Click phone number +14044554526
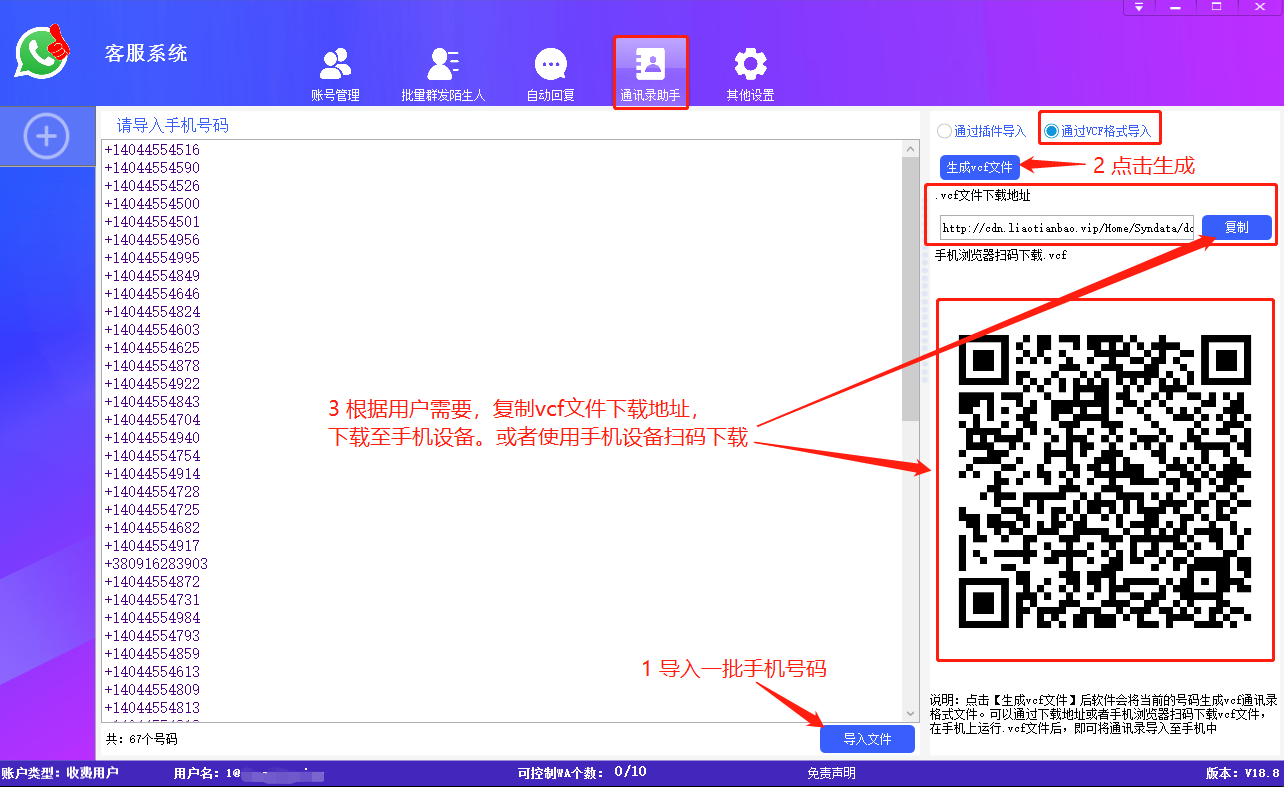The image size is (1284, 787). pos(152,186)
